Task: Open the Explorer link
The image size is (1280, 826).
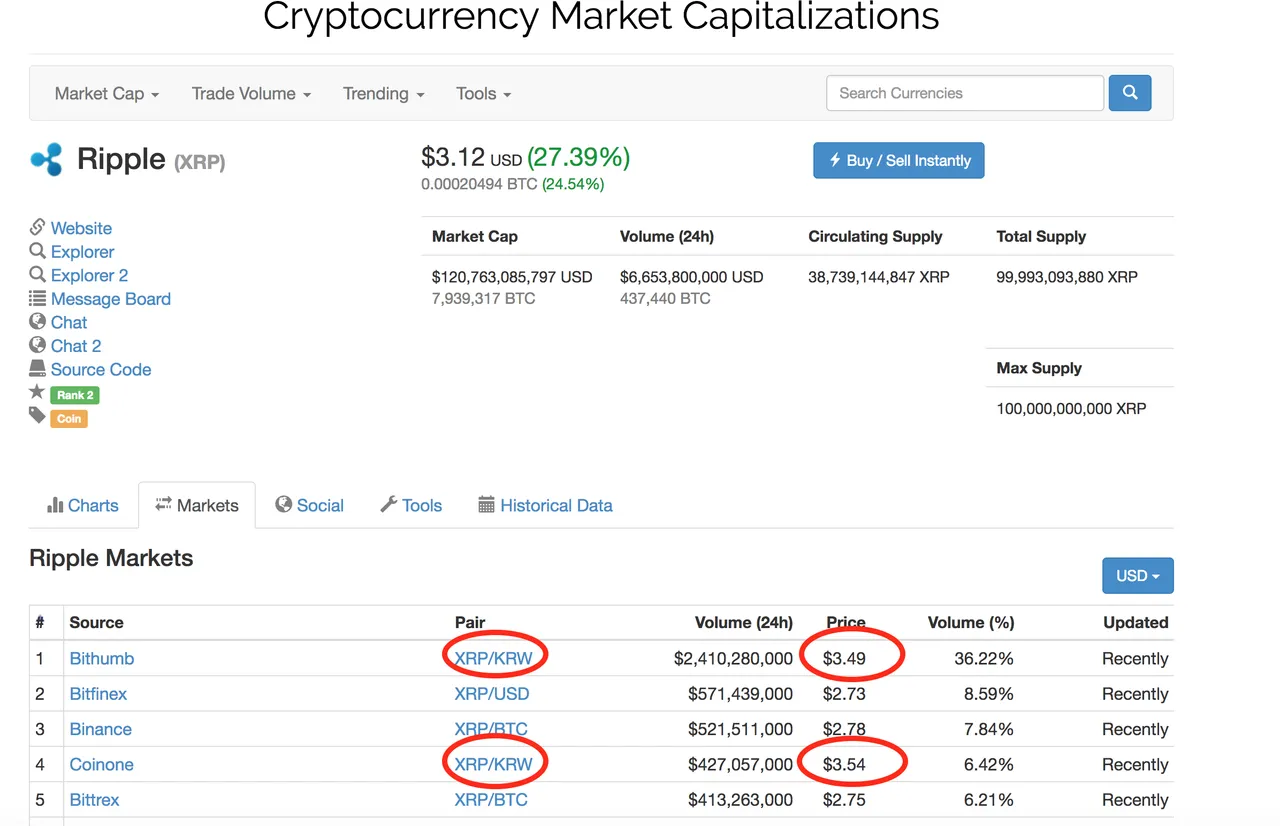Action: pyautogui.click(x=82, y=252)
